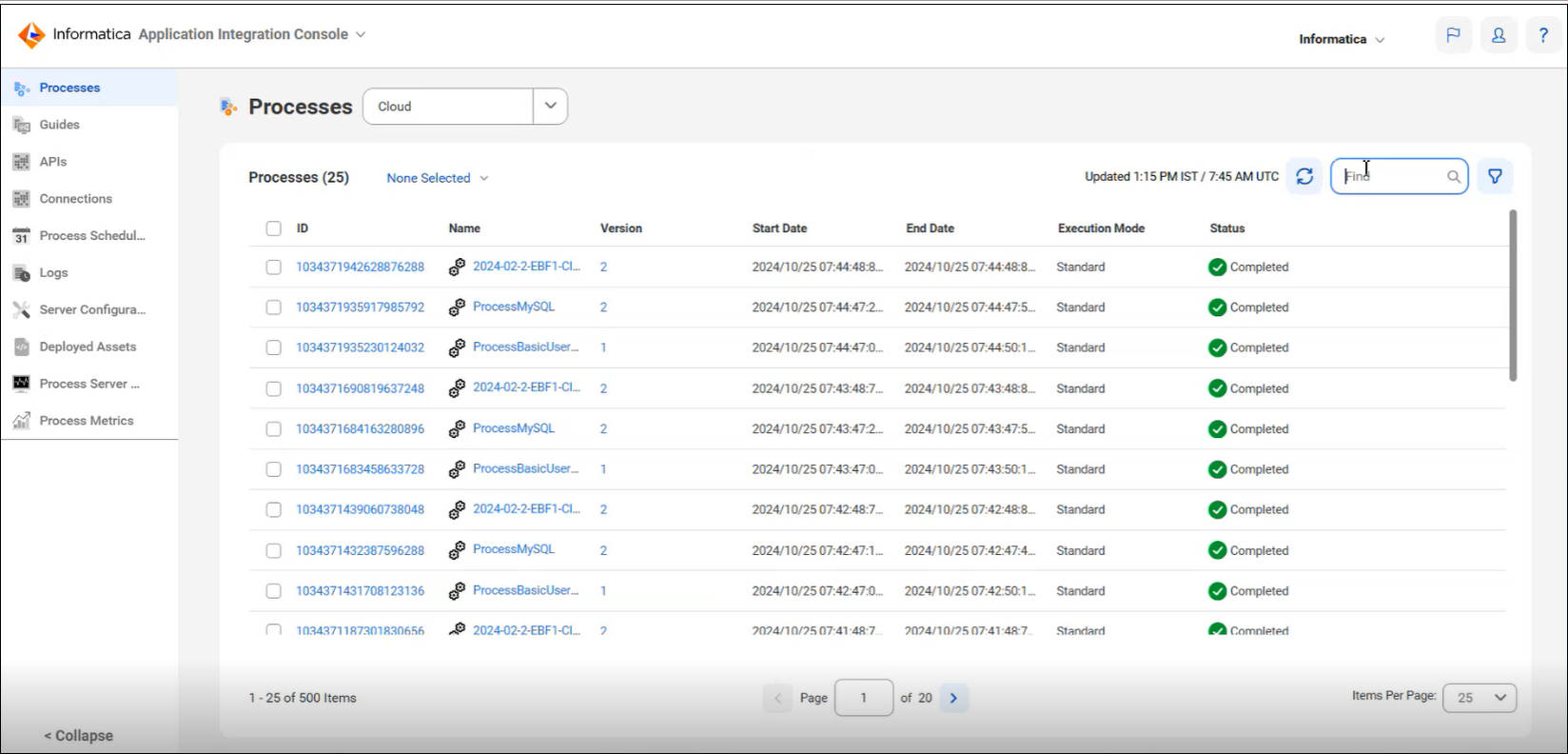Click Completed status icon of row 1034371690819637248
This screenshot has width=1568, height=754.
tap(1217, 388)
